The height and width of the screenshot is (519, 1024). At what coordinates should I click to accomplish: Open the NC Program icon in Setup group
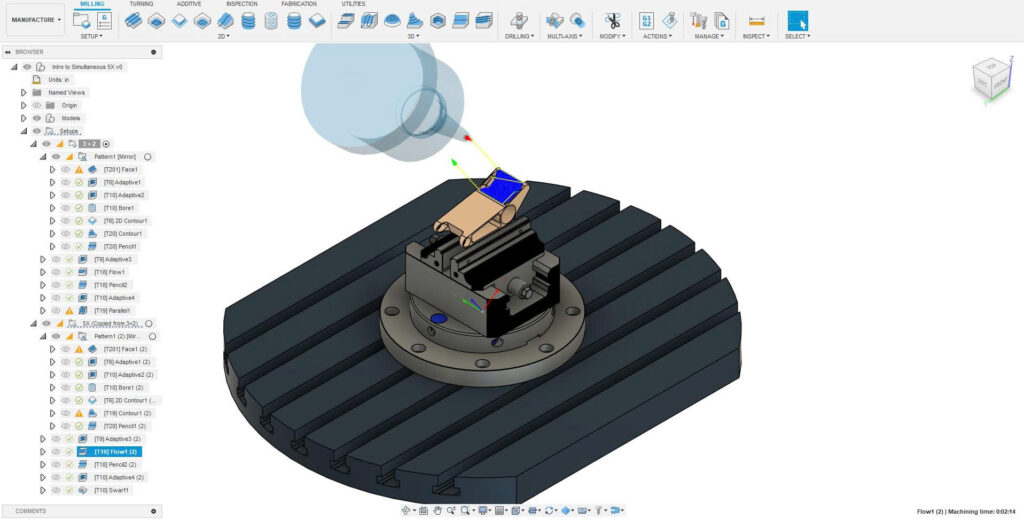click(104, 20)
